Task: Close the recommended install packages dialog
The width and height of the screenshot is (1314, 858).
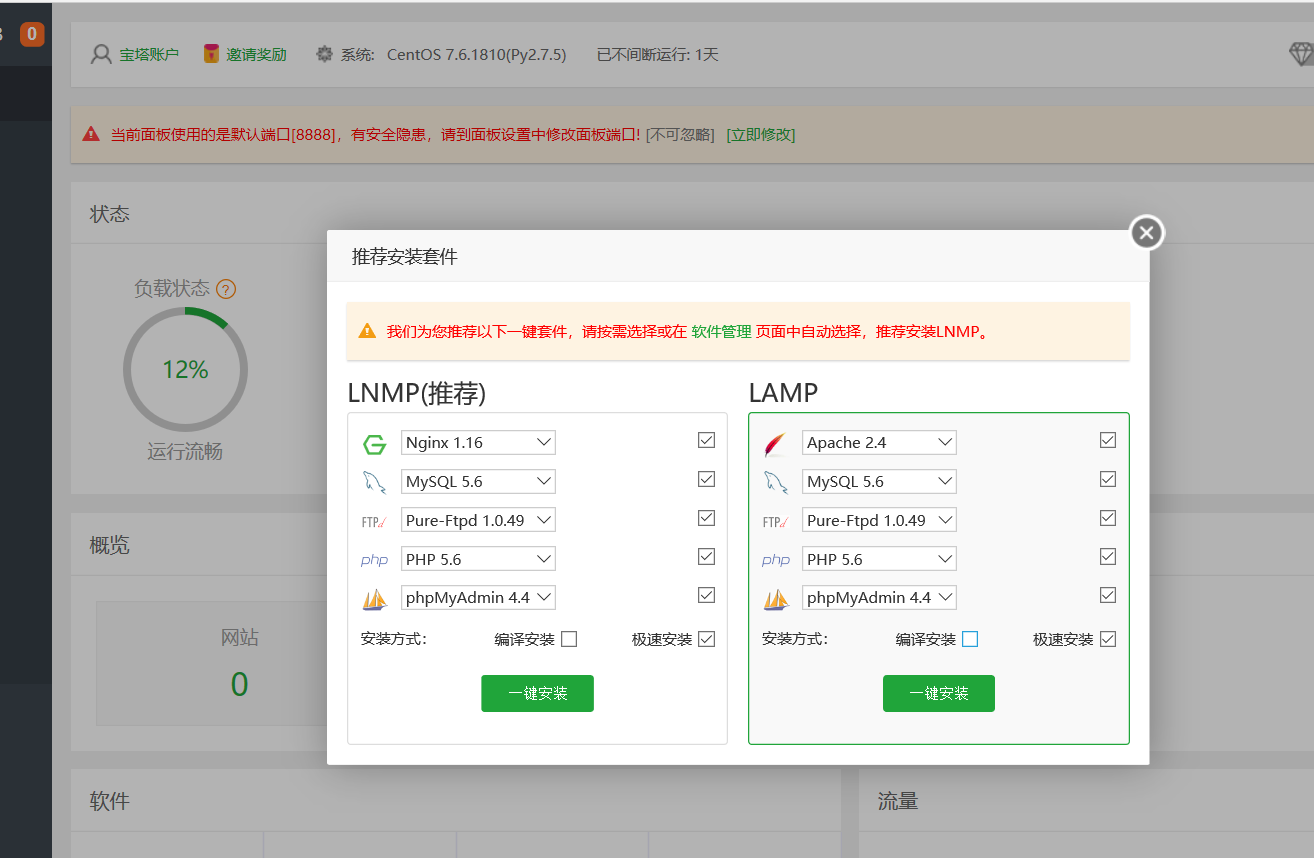Action: pyautogui.click(x=1147, y=233)
